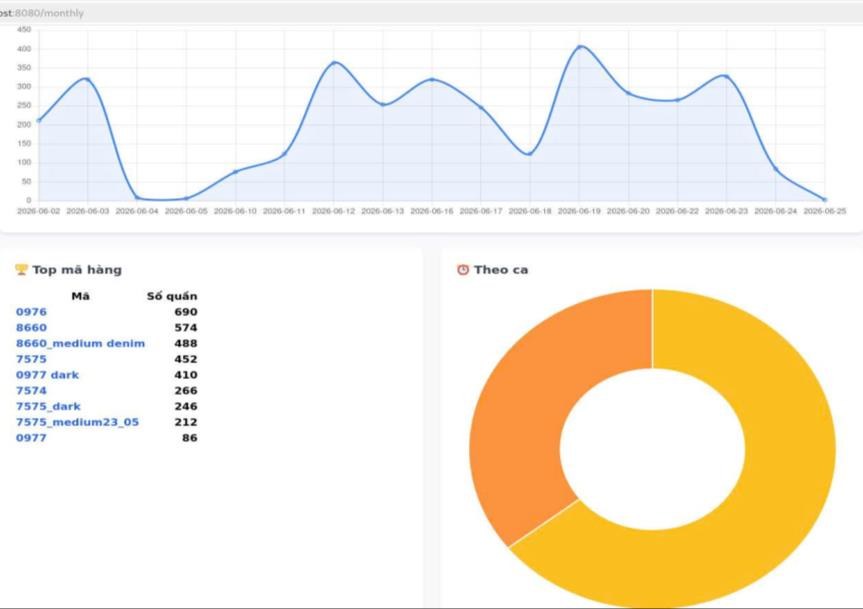863x609 pixels.
Task: Open product code link 0977
Action: click(x=31, y=438)
